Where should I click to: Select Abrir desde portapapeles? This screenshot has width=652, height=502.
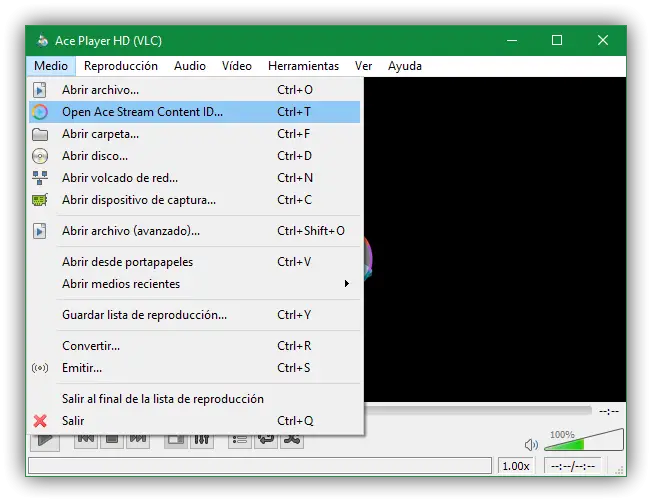click(195, 262)
